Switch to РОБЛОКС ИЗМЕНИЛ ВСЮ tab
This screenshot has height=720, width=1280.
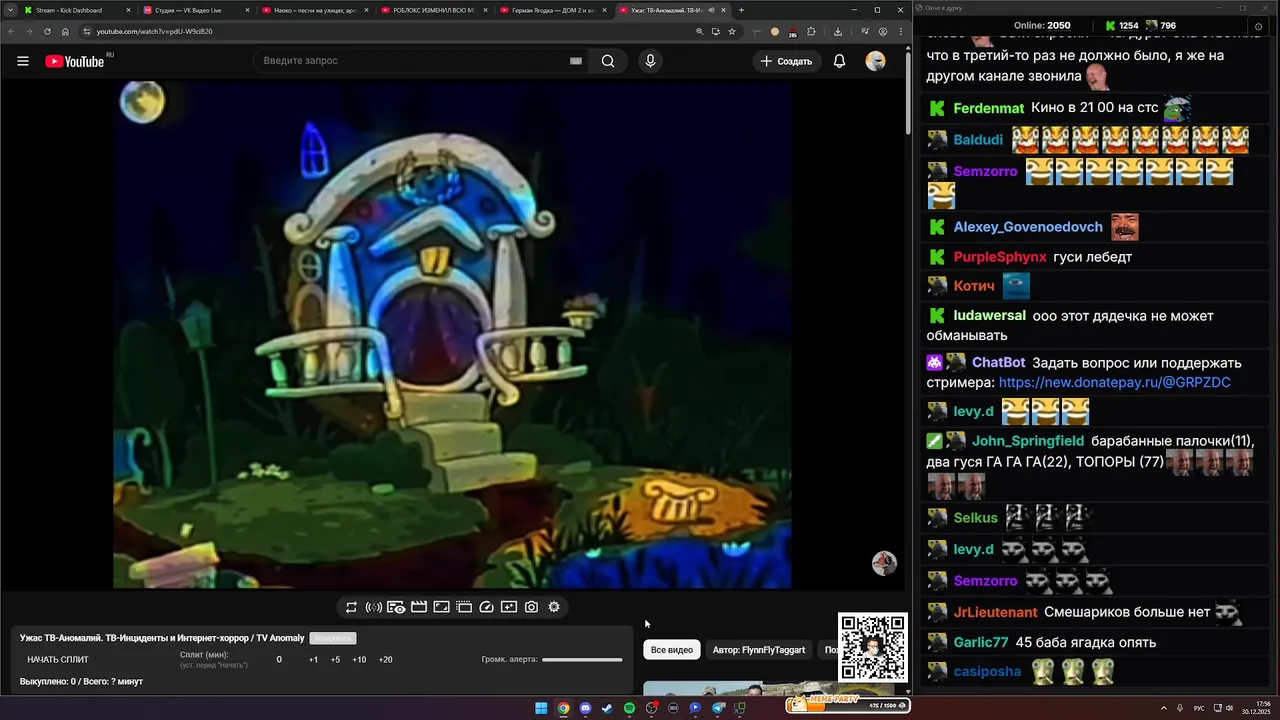[x=433, y=10]
